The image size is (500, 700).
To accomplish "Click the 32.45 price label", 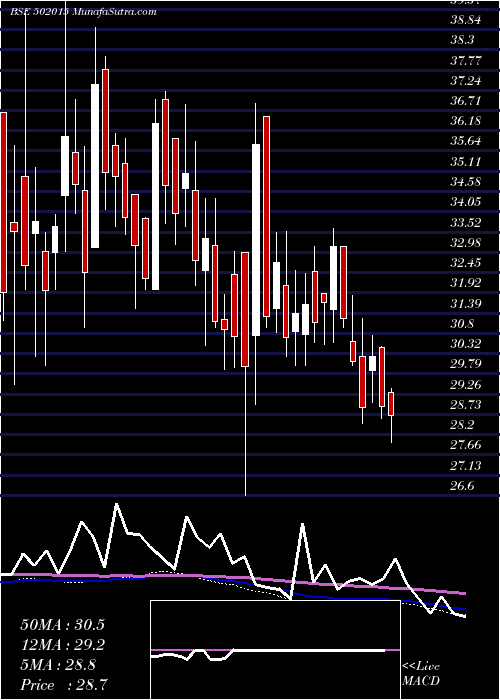I will [466, 262].
